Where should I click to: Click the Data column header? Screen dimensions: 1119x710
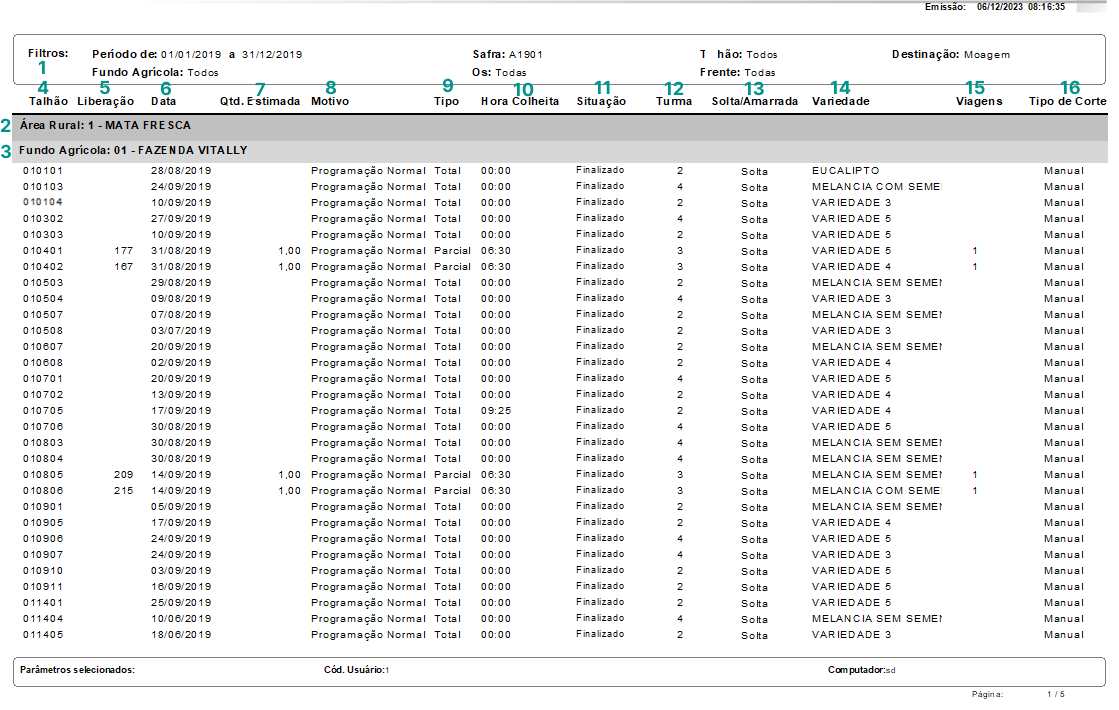point(163,101)
